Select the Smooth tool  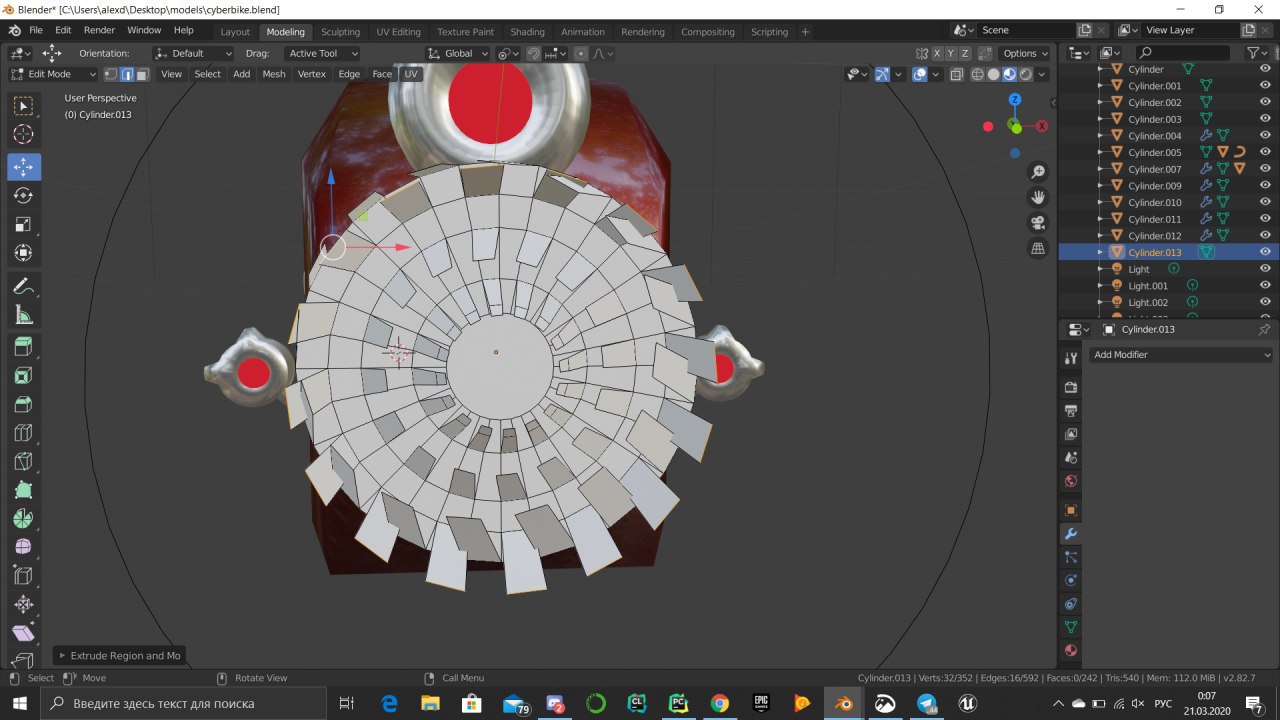point(24,548)
